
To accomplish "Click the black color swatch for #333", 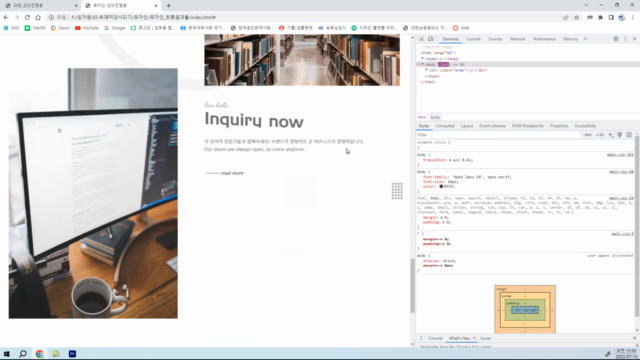I will pyautogui.click(x=441, y=186).
